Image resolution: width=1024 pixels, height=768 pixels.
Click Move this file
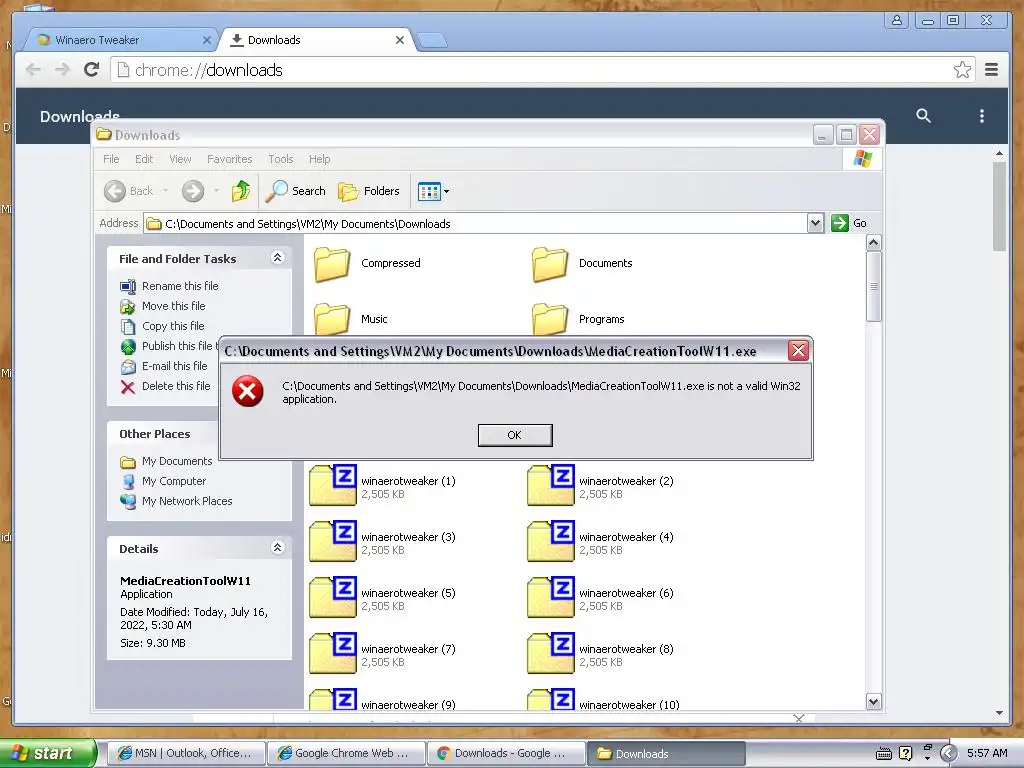(163, 306)
